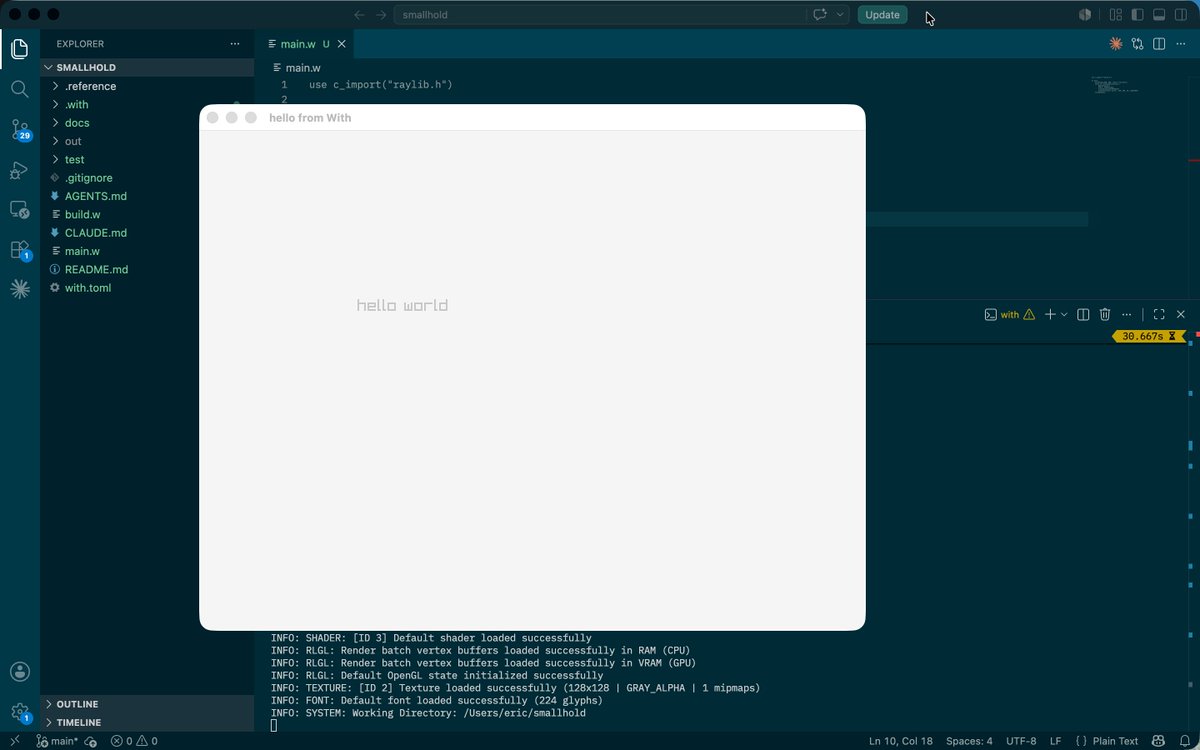Open the Remote Explorer view
1200x750 pixels.
point(19,210)
